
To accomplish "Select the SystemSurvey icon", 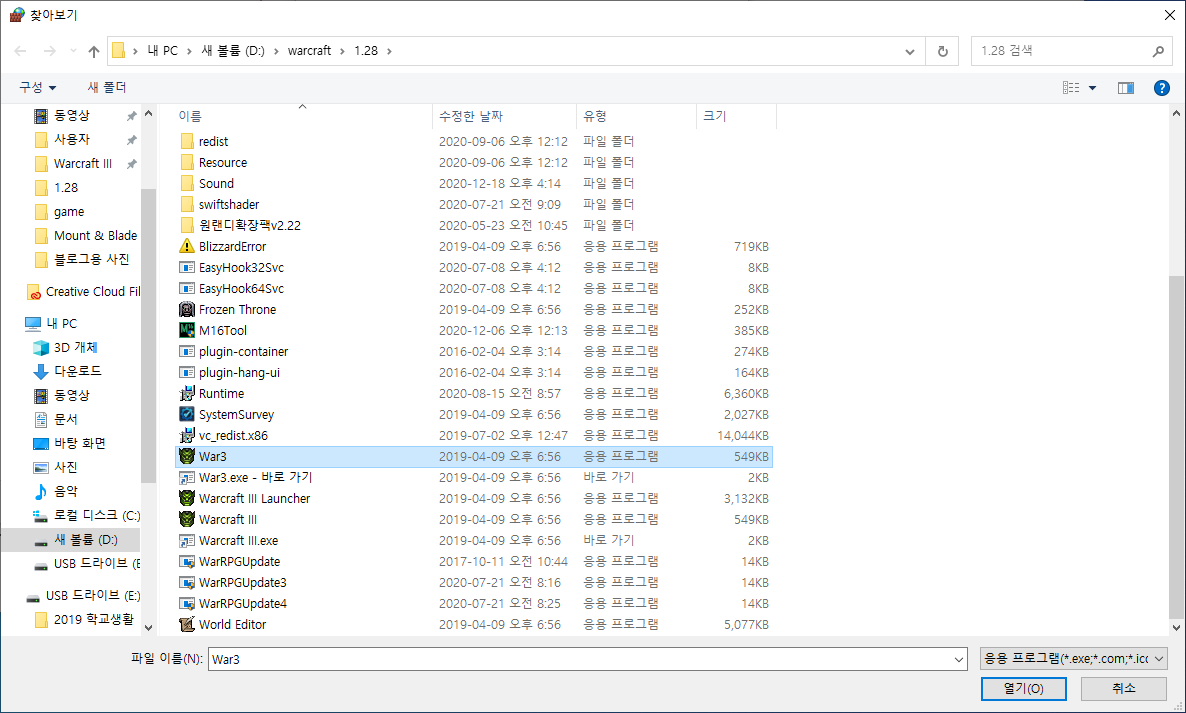I will point(187,414).
